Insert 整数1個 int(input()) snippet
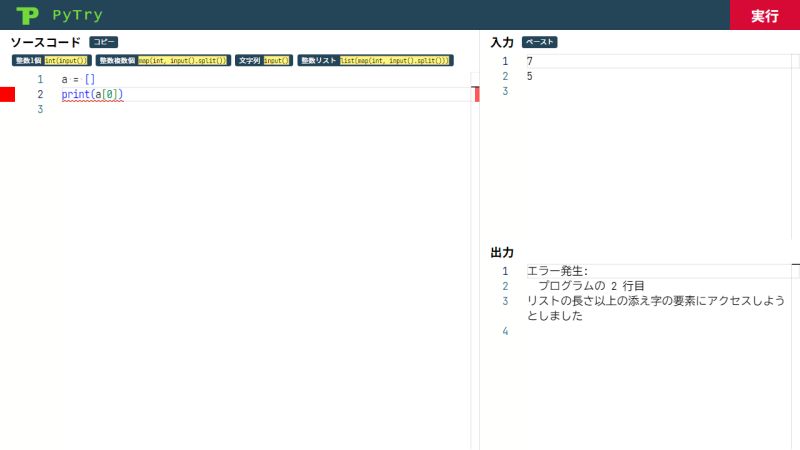Image resolution: width=800 pixels, height=450 pixels. point(52,60)
